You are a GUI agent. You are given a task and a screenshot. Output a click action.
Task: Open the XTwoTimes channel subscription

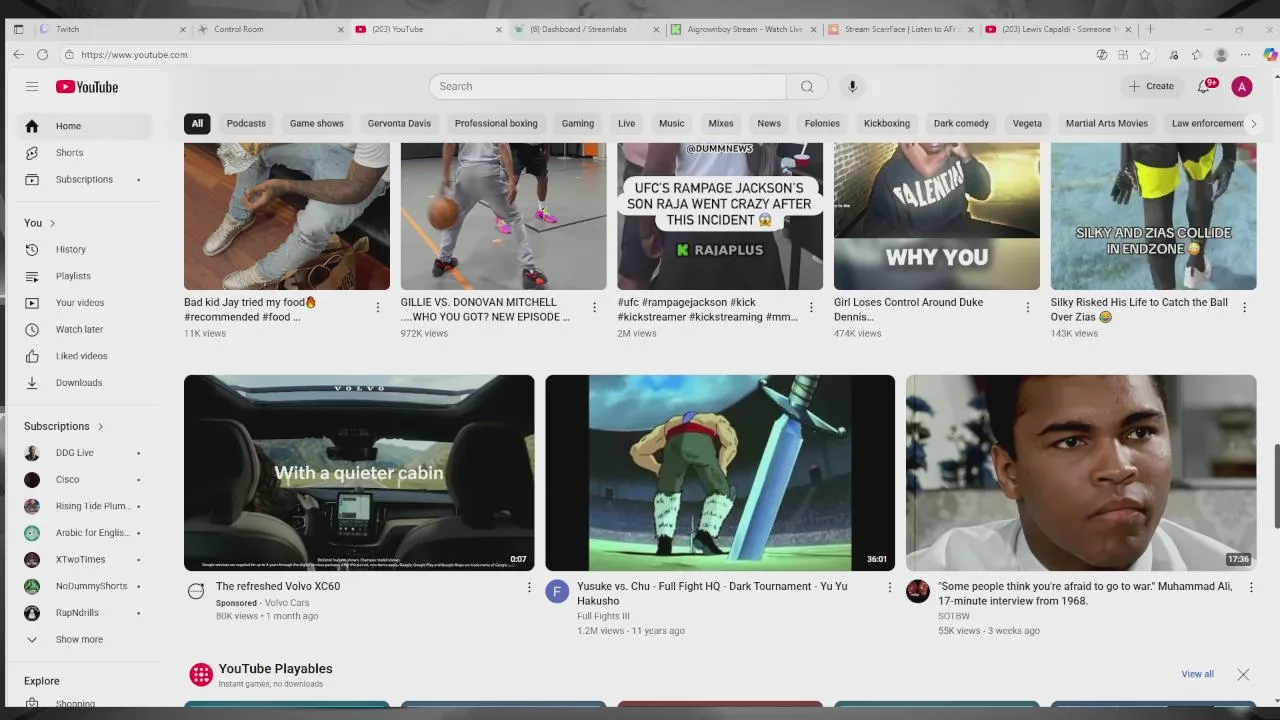(x=85, y=560)
